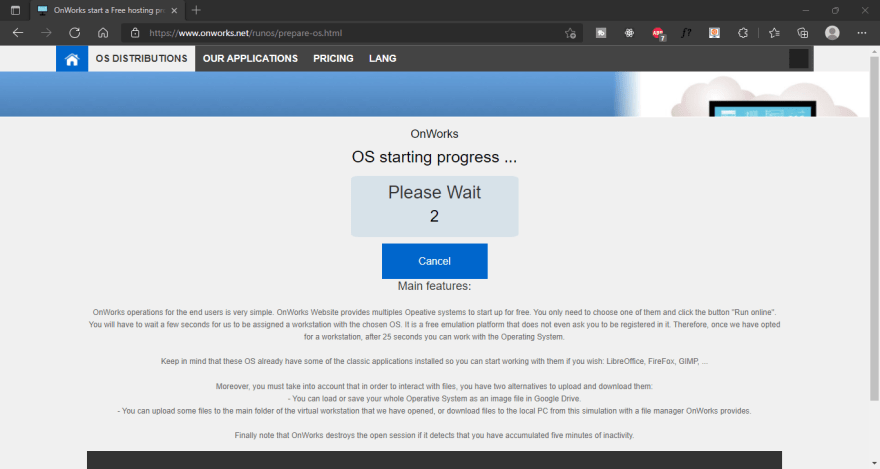The image size is (880, 469).
Task: Click the dark square in site navbar
Action: click(798, 58)
